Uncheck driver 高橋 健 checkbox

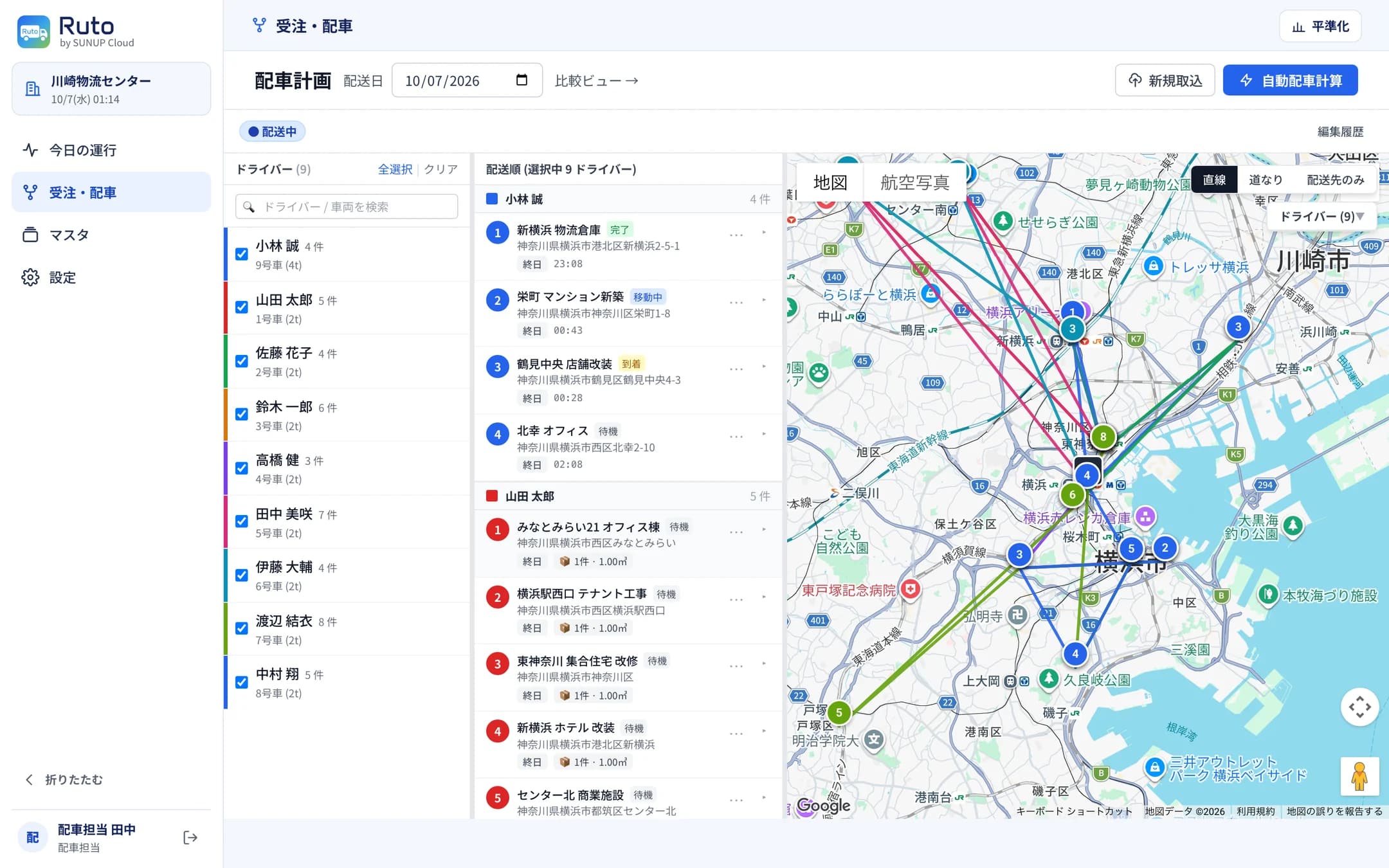click(242, 468)
